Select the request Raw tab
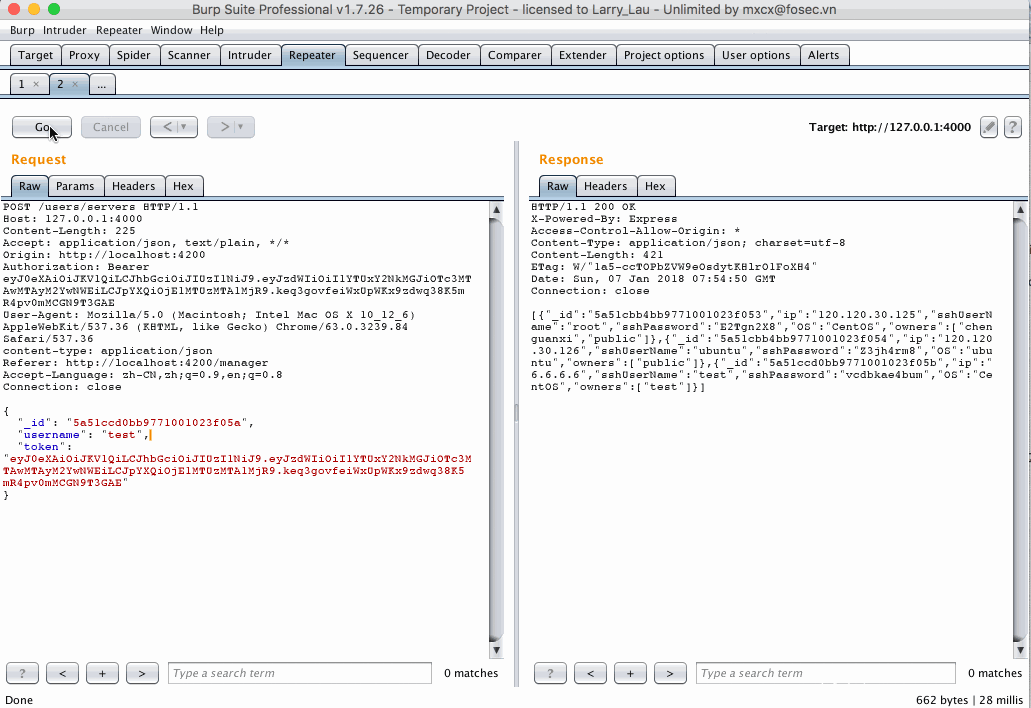 click(30, 186)
